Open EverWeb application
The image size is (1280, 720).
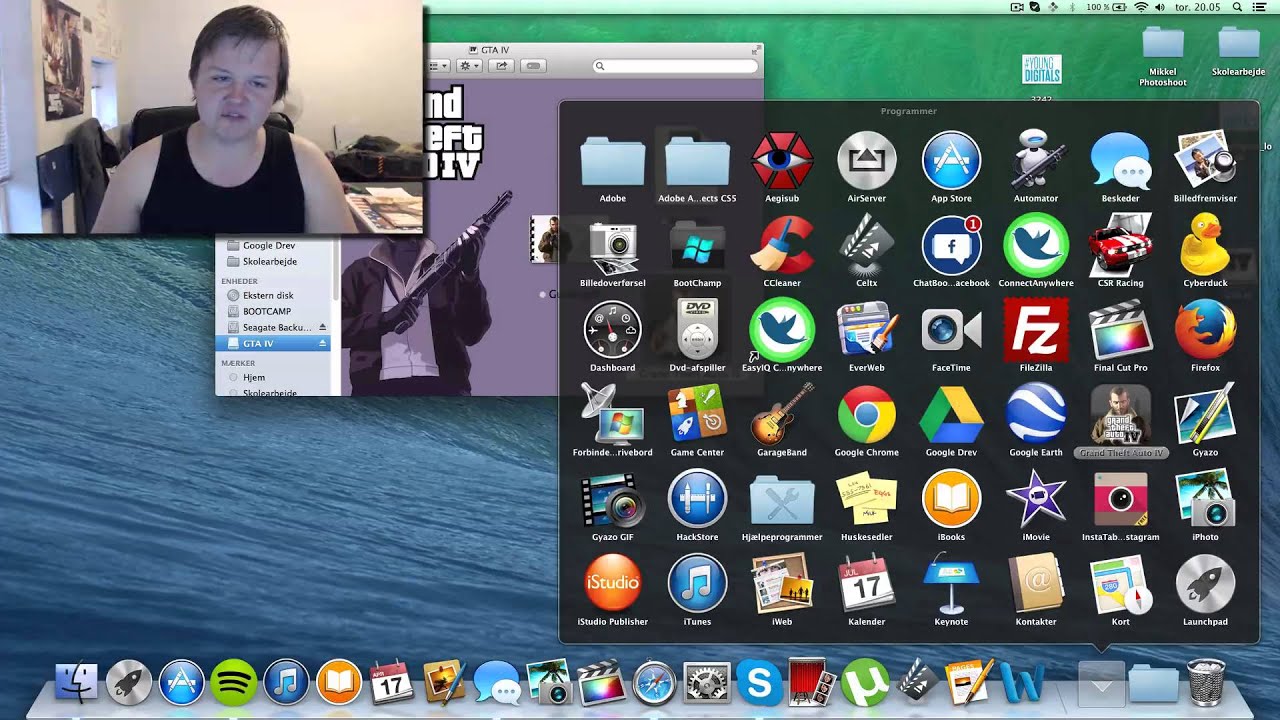click(866, 330)
